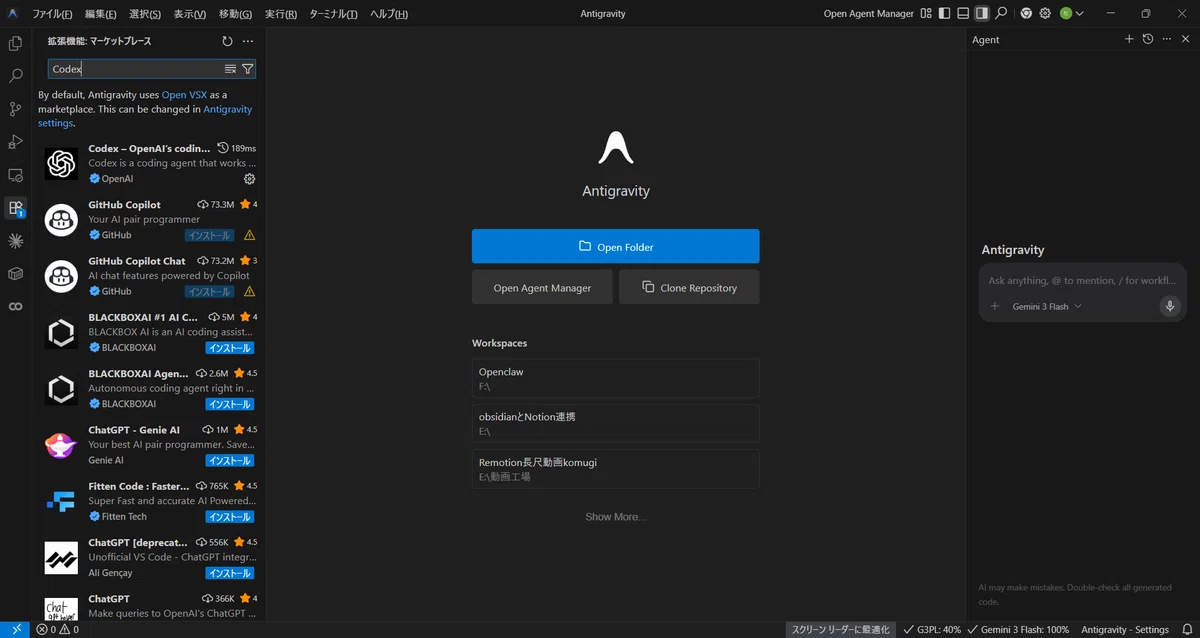Image resolution: width=1200 pixels, height=638 pixels.
Task: Toggle bottom panel visibility
Action: (x=963, y=13)
